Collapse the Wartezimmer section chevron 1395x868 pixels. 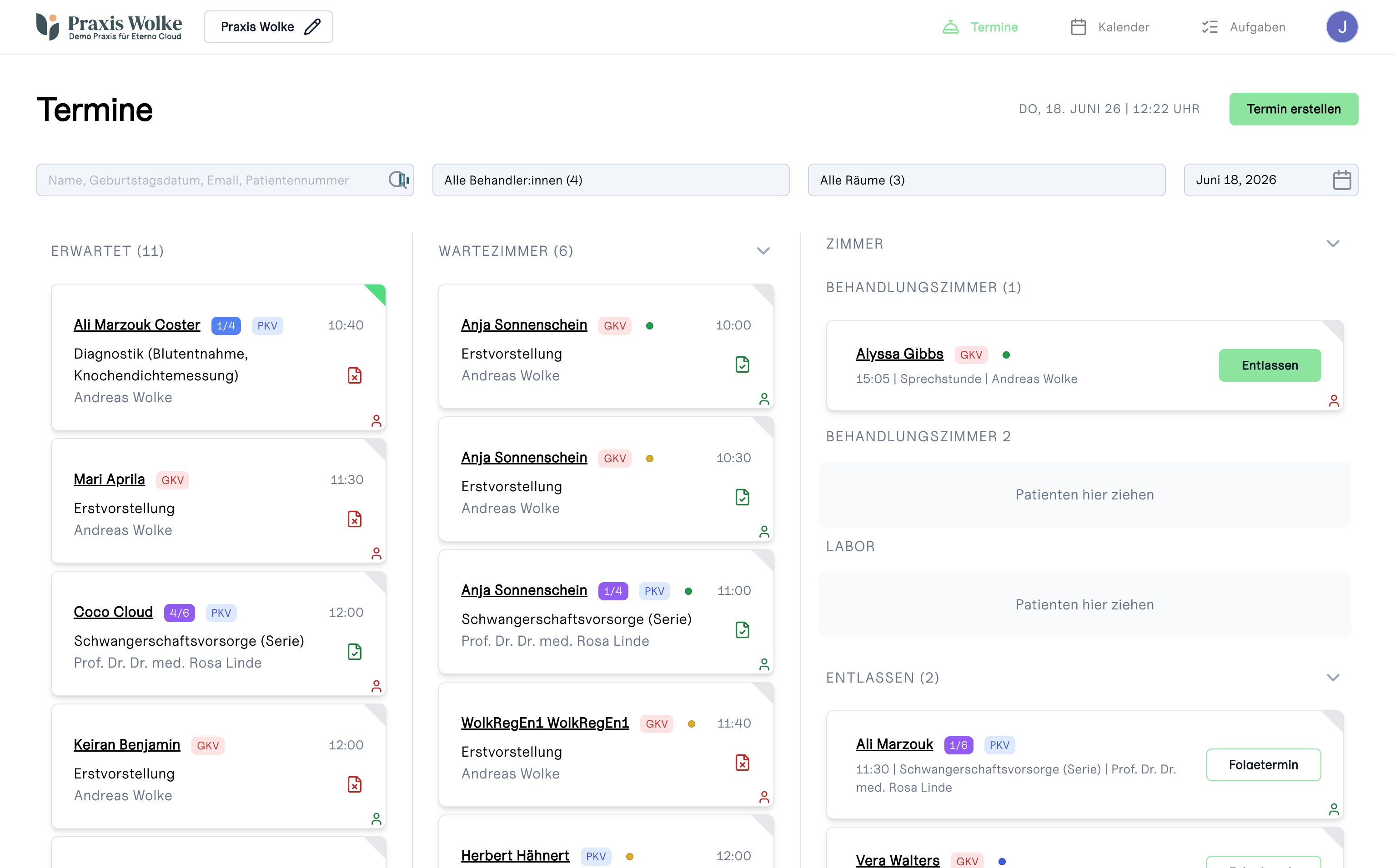click(763, 251)
